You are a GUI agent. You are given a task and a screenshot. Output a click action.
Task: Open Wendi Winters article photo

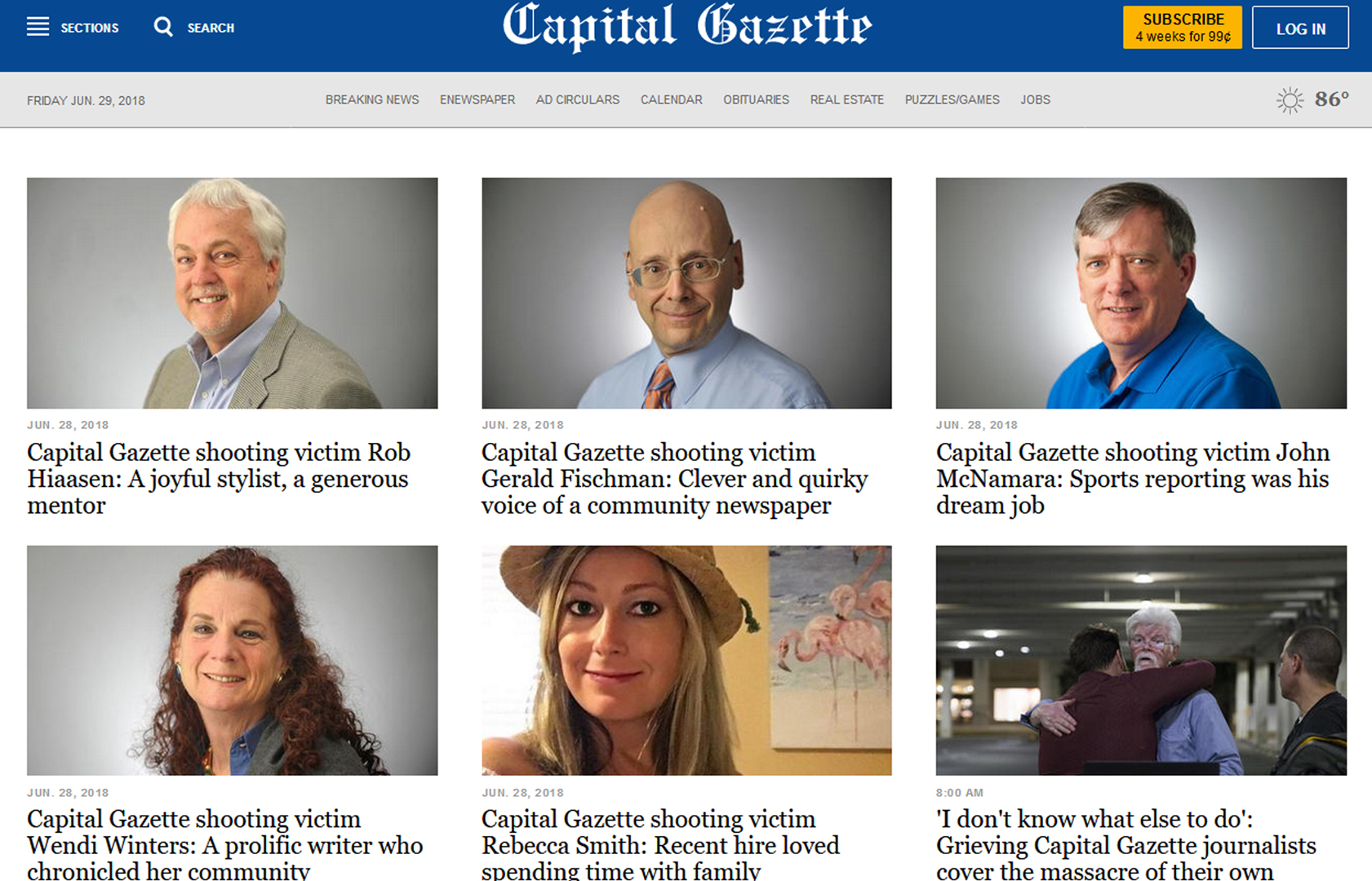click(232, 660)
